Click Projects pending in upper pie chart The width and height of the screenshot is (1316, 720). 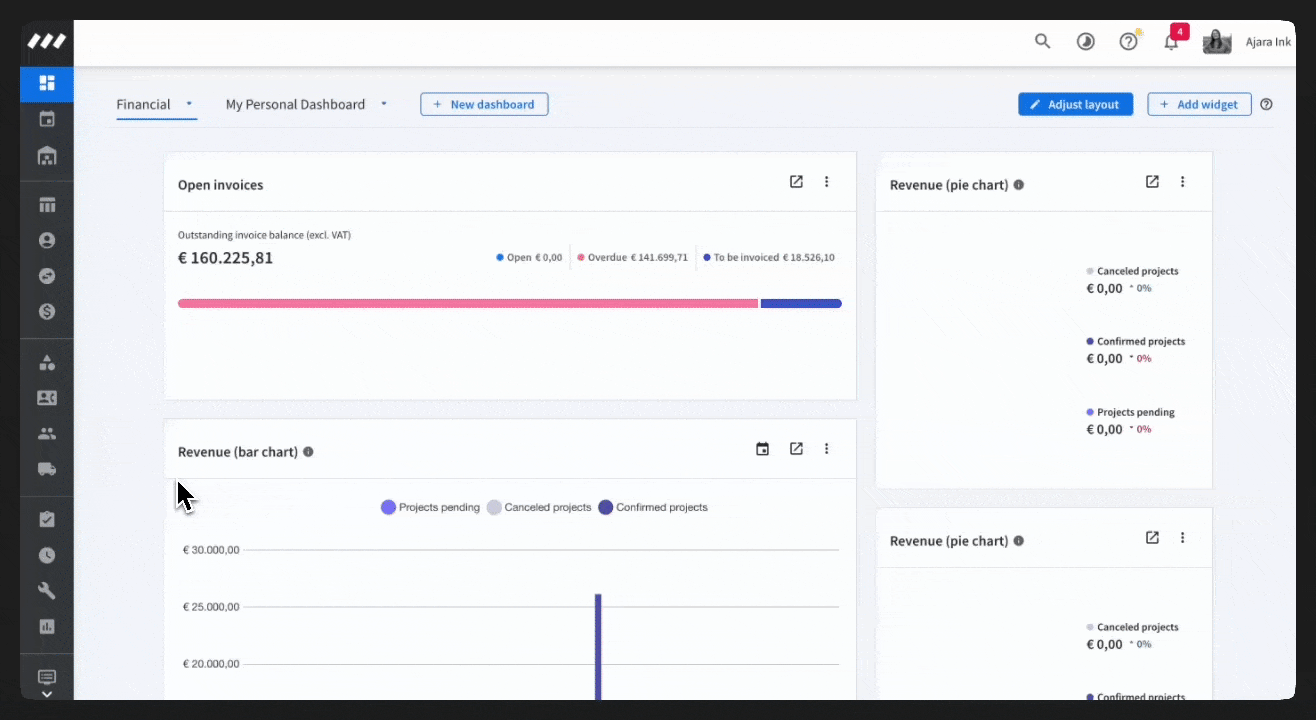(x=1130, y=412)
